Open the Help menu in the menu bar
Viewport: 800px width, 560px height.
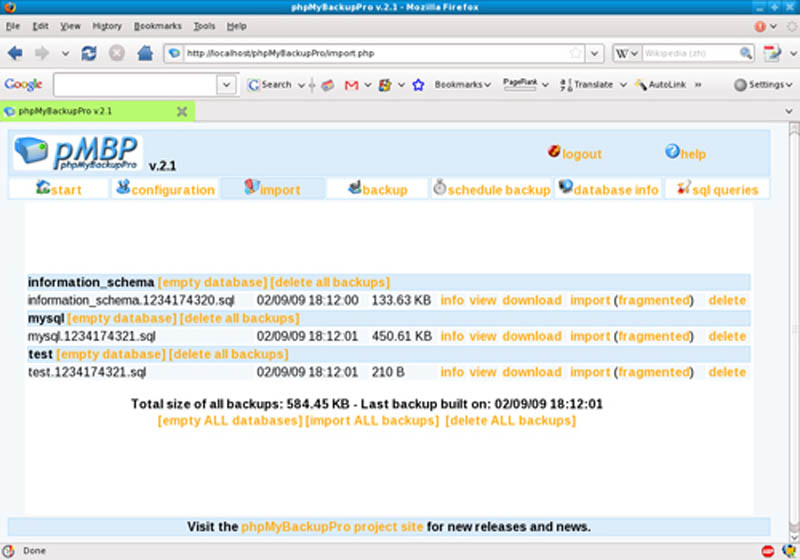(237, 26)
